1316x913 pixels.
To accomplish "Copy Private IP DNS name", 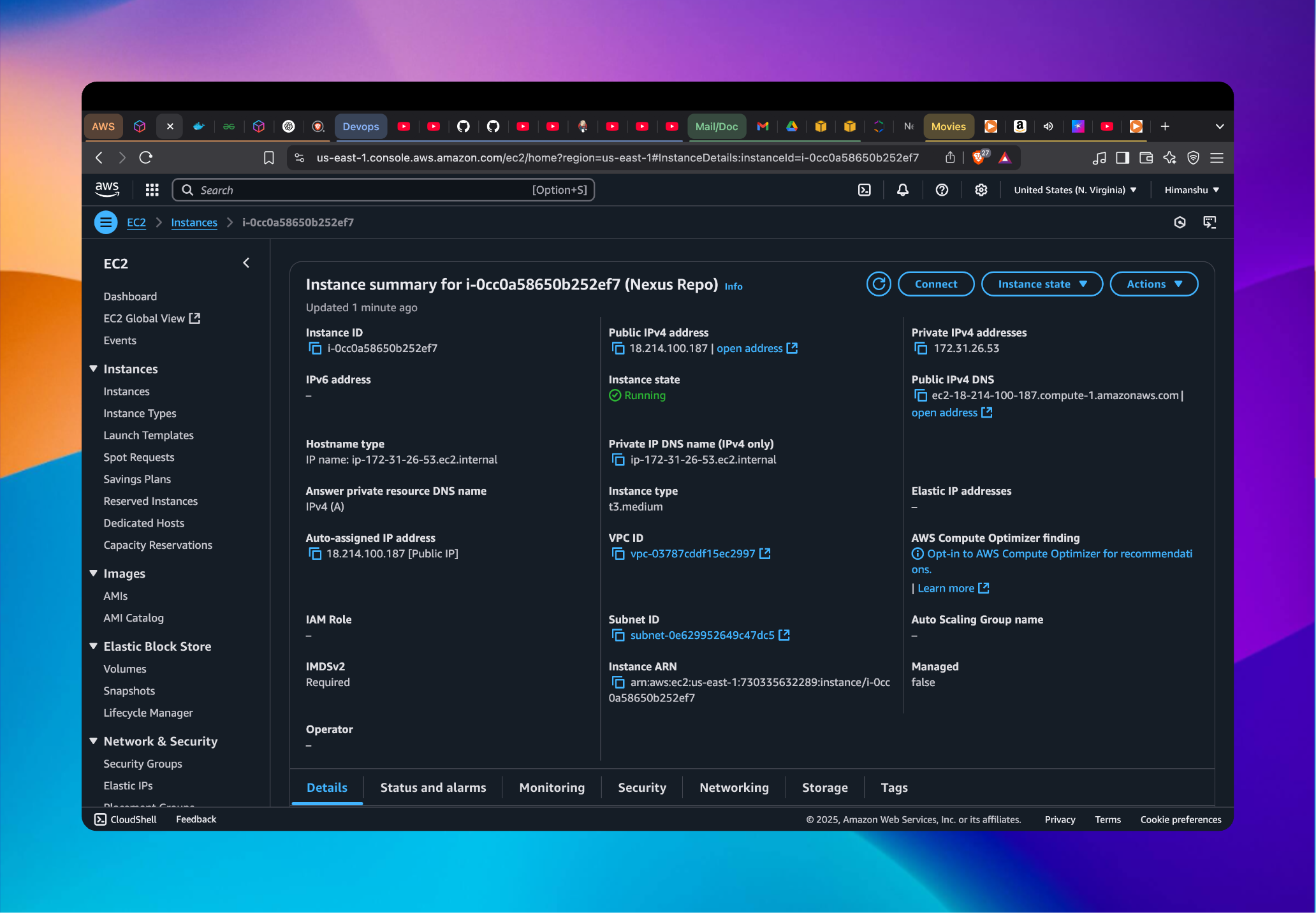I will (618, 460).
